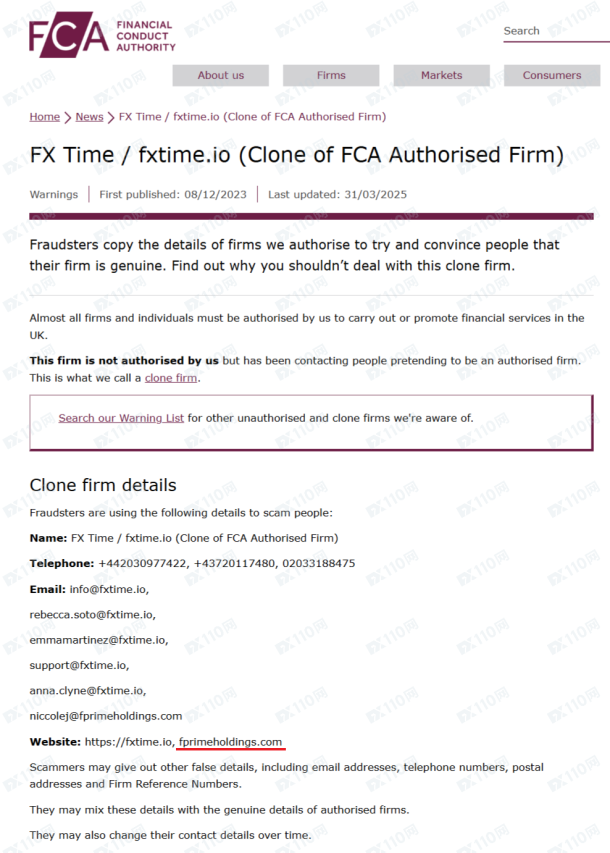Open the Consumers menu
Image resolution: width=610 pixels, height=853 pixels.
(x=552, y=75)
